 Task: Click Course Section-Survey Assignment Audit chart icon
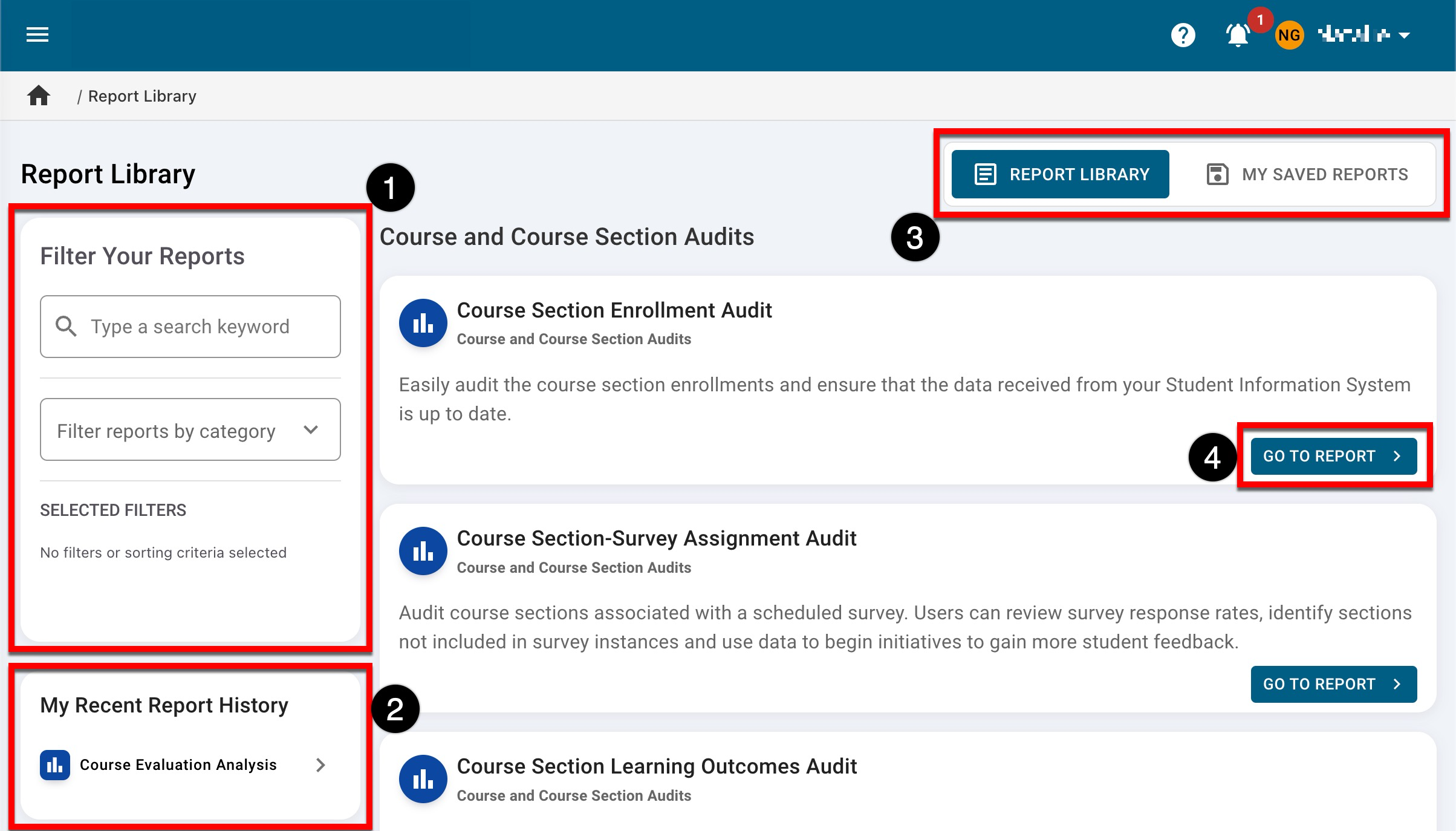[x=423, y=551]
